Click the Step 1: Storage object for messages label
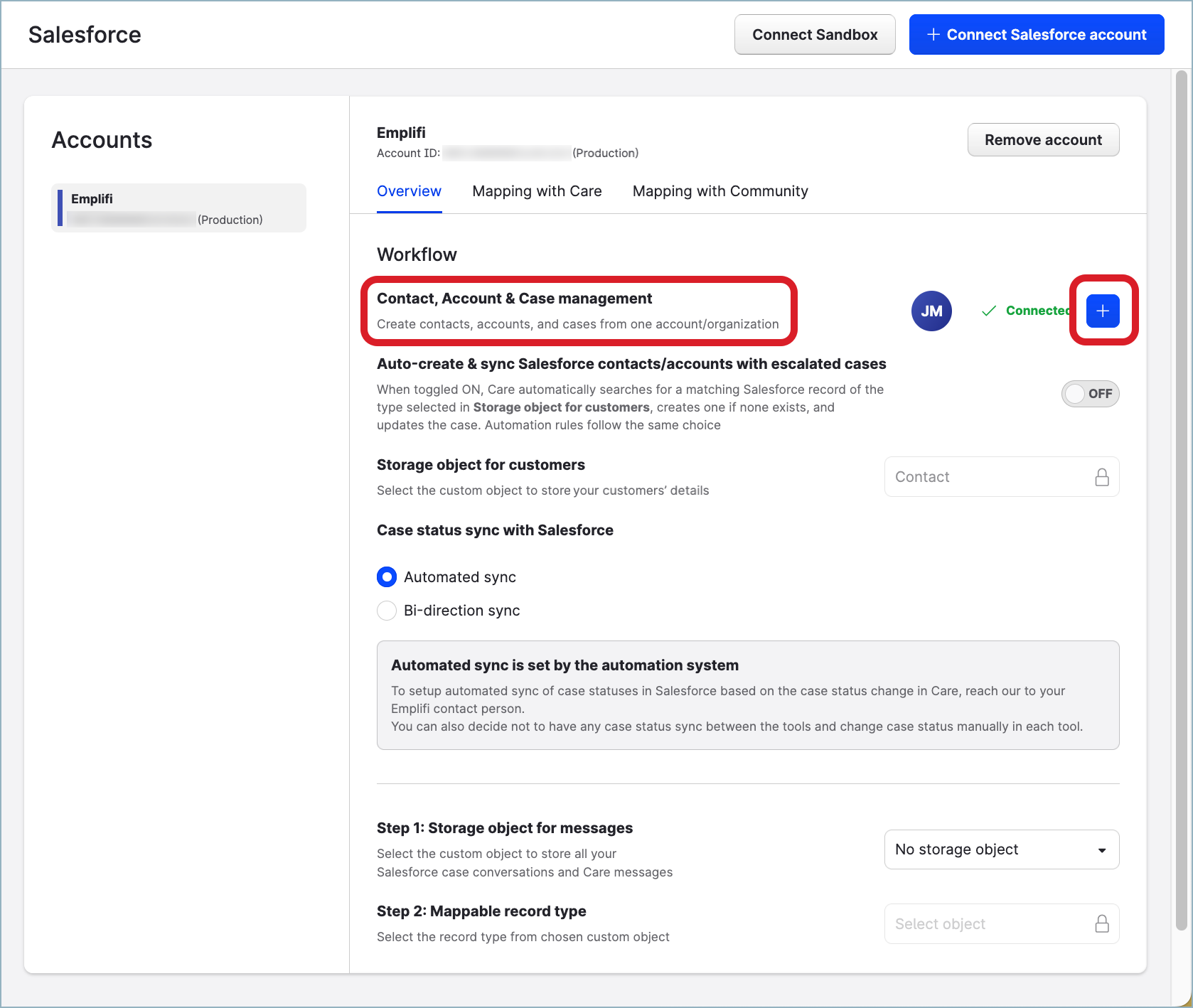This screenshot has height=1008, width=1193. pos(505,828)
